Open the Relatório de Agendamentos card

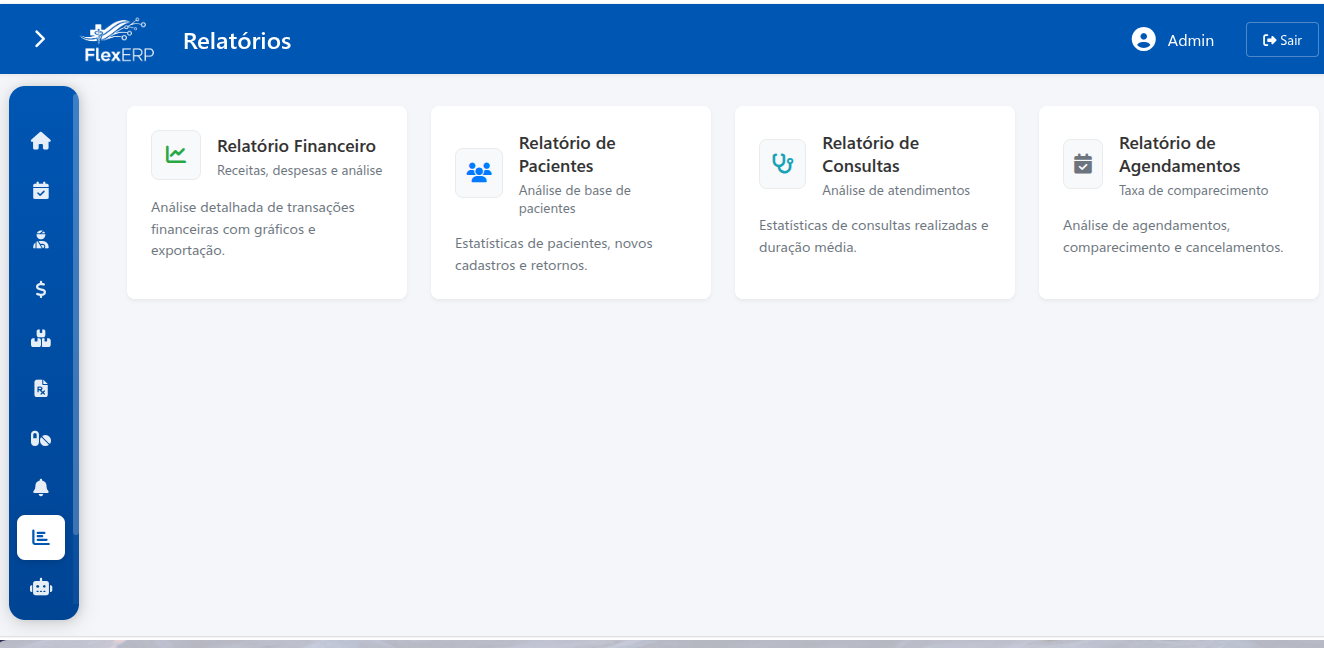click(x=1178, y=200)
